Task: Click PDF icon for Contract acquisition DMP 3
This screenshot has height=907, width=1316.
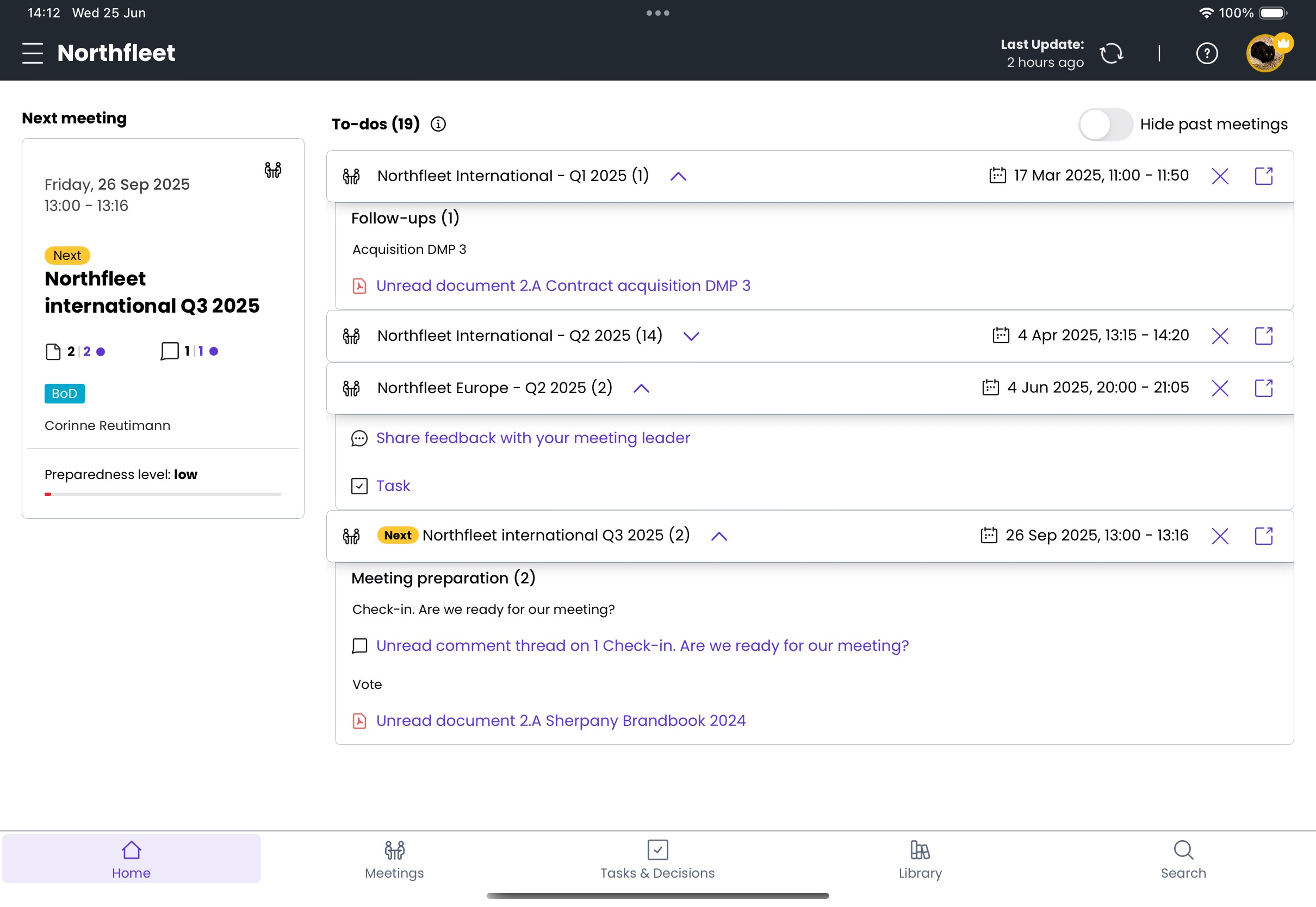Action: pos(359,285)
